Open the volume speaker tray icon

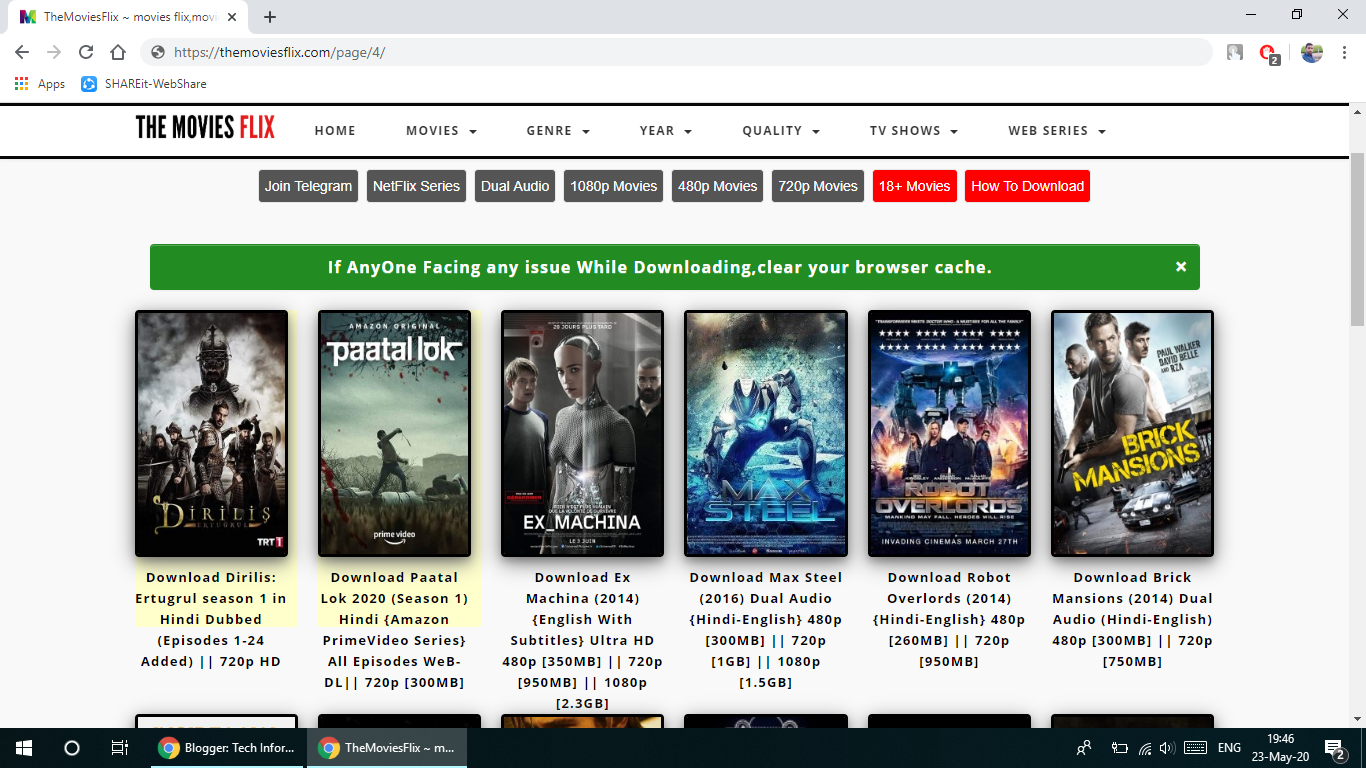pos(1166,748)
